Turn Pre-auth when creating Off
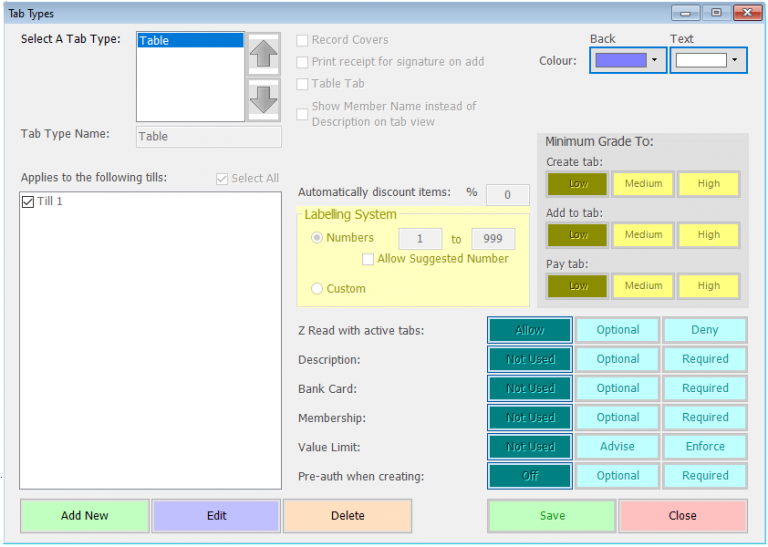Screen dimensions: 768x547 (x=530, y=476)
